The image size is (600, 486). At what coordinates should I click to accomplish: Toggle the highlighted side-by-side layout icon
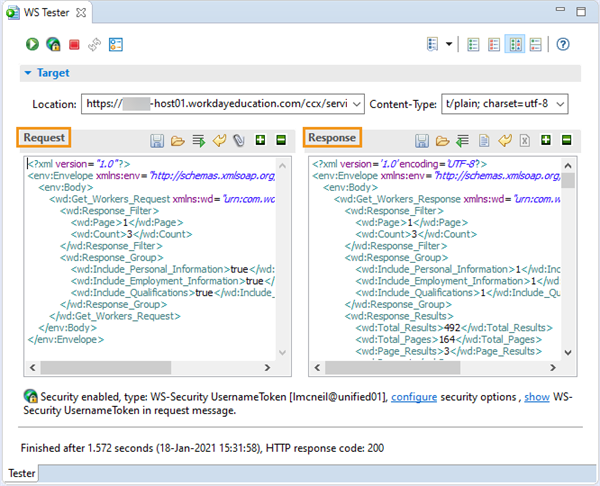515,44
